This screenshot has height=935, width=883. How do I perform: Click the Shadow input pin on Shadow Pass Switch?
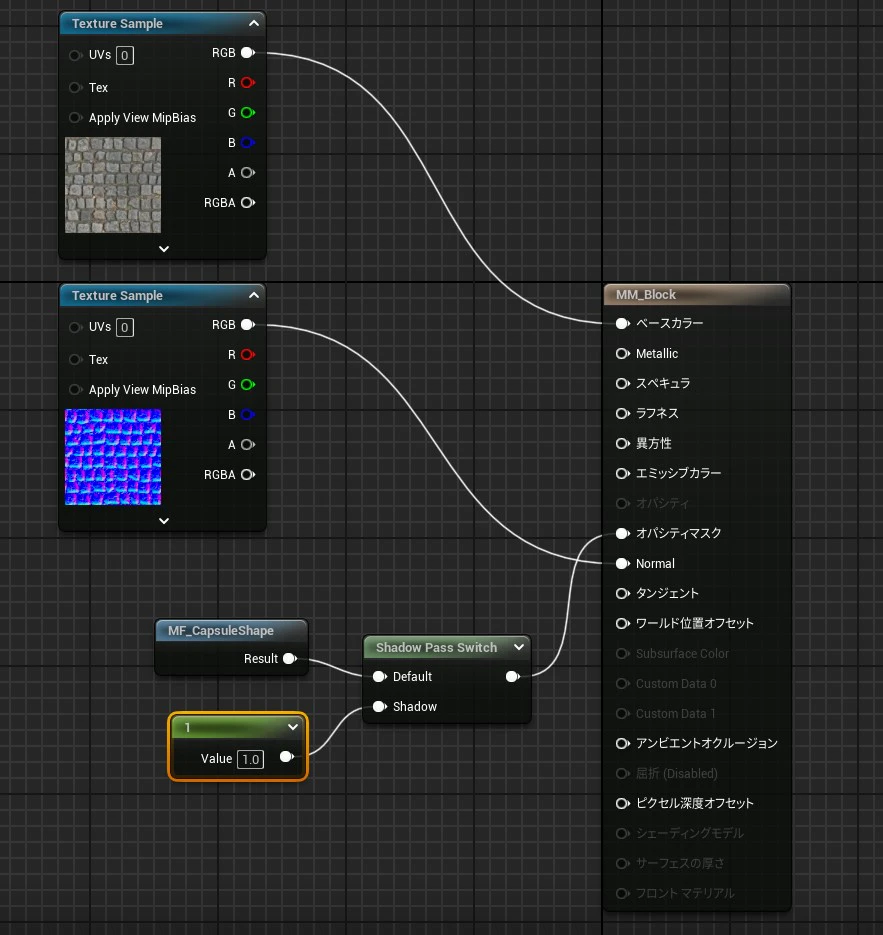[380, 707]
